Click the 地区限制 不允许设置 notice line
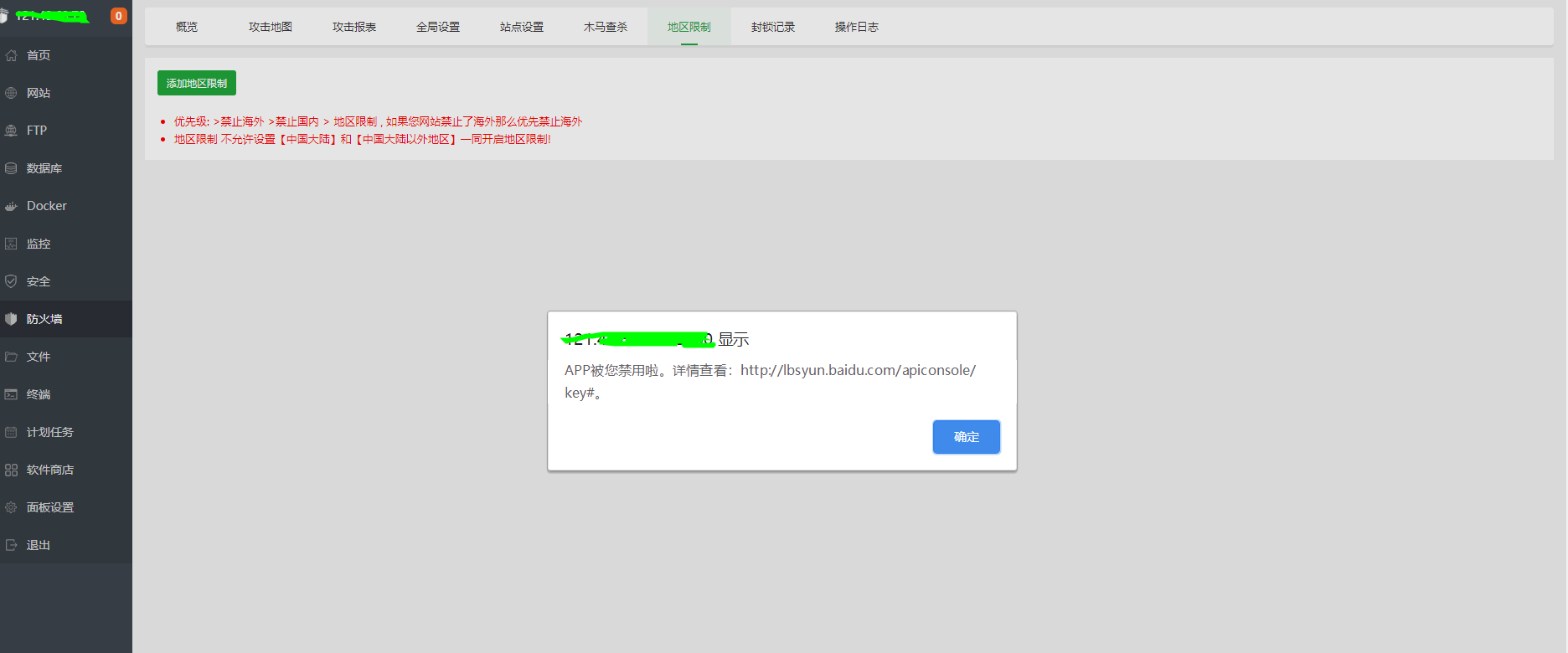This screenshot has height=653, width=1568. [362, 139]
